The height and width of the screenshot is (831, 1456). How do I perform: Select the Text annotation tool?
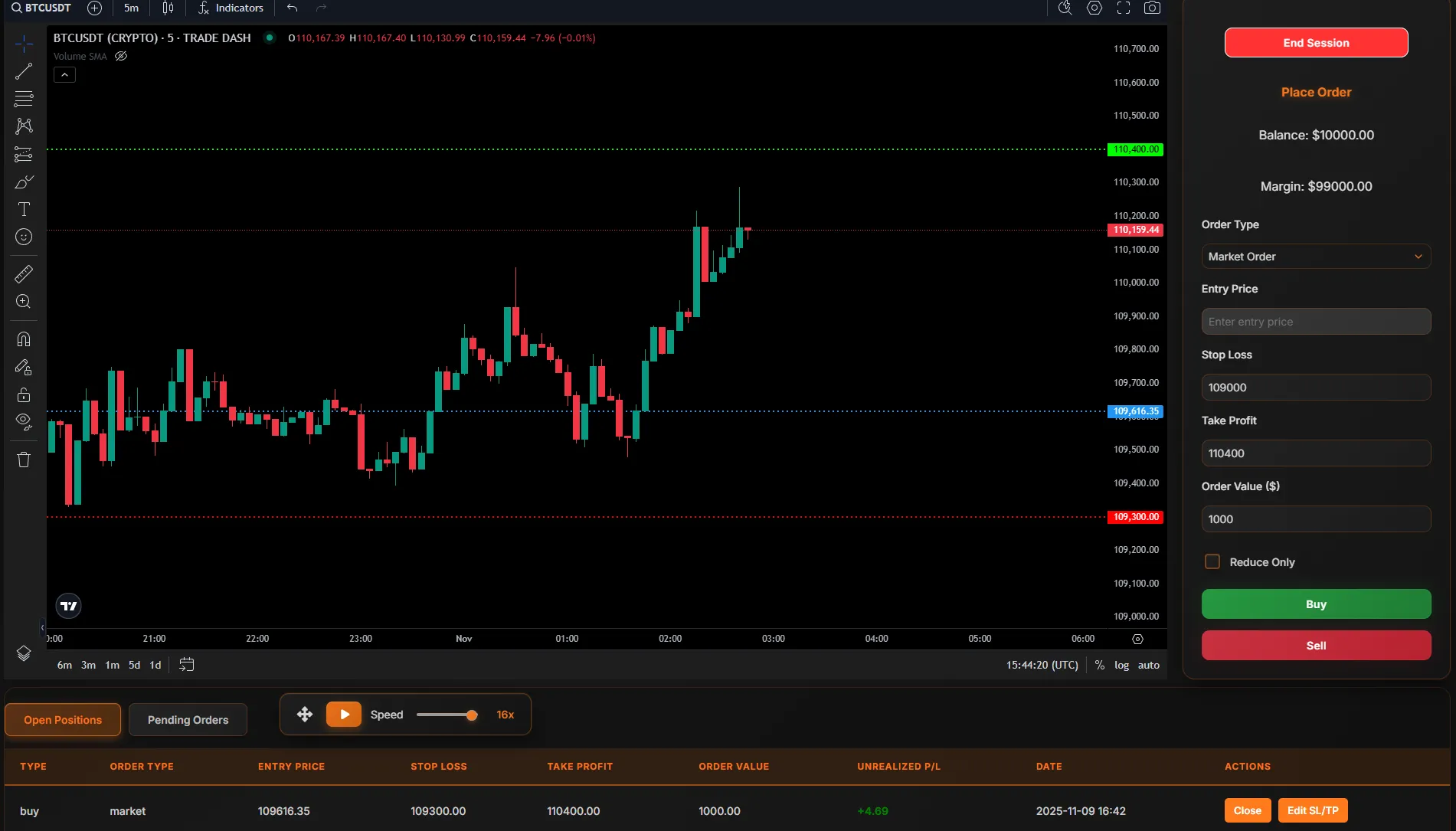point(24,209)
